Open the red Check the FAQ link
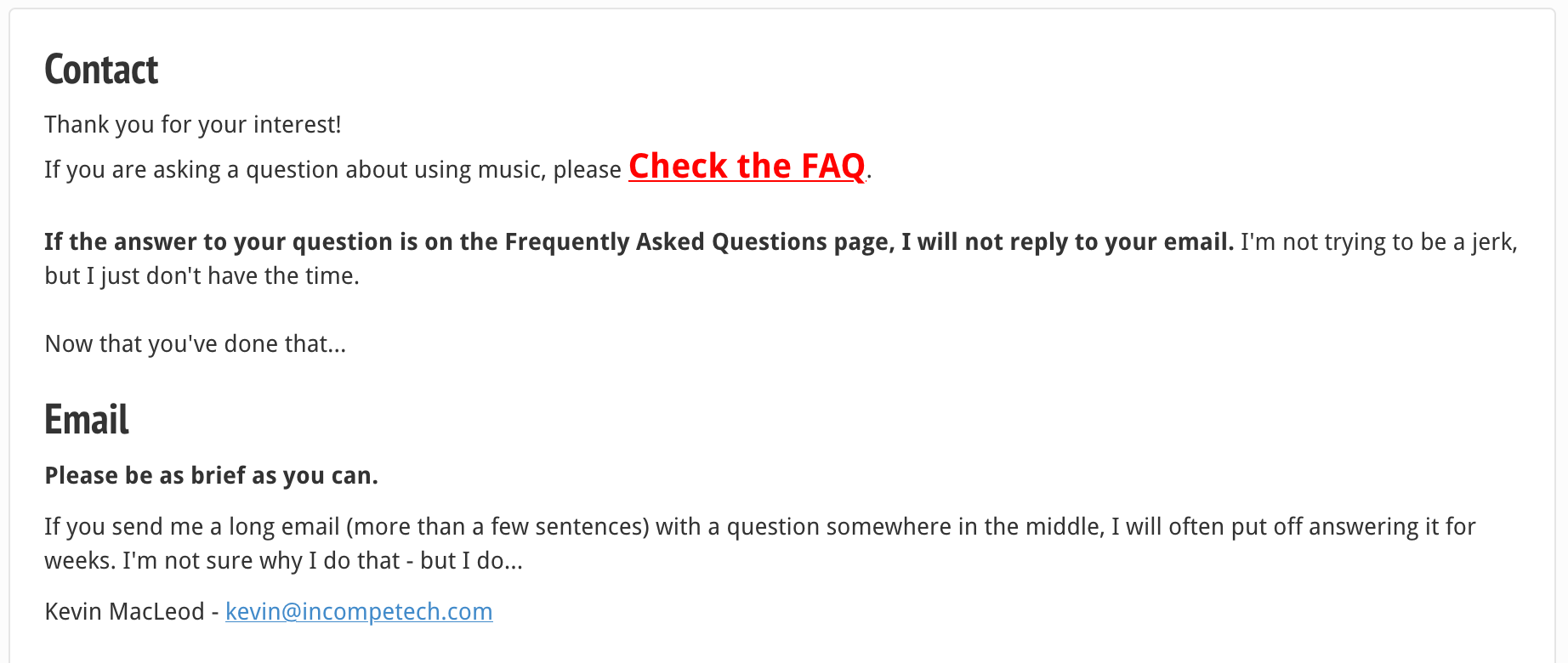Image resolution: width=1568 pixels, height=663 pixels. coord(747,167)
